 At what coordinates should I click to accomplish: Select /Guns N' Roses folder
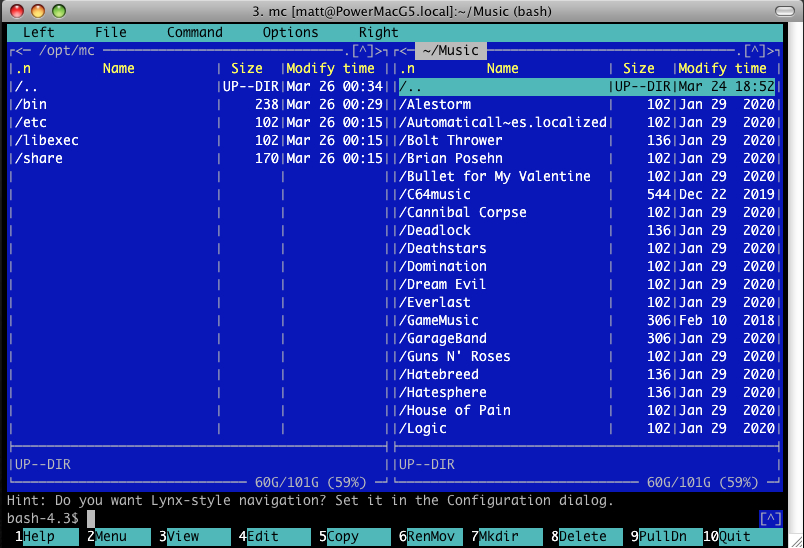(x=587, y=356)
